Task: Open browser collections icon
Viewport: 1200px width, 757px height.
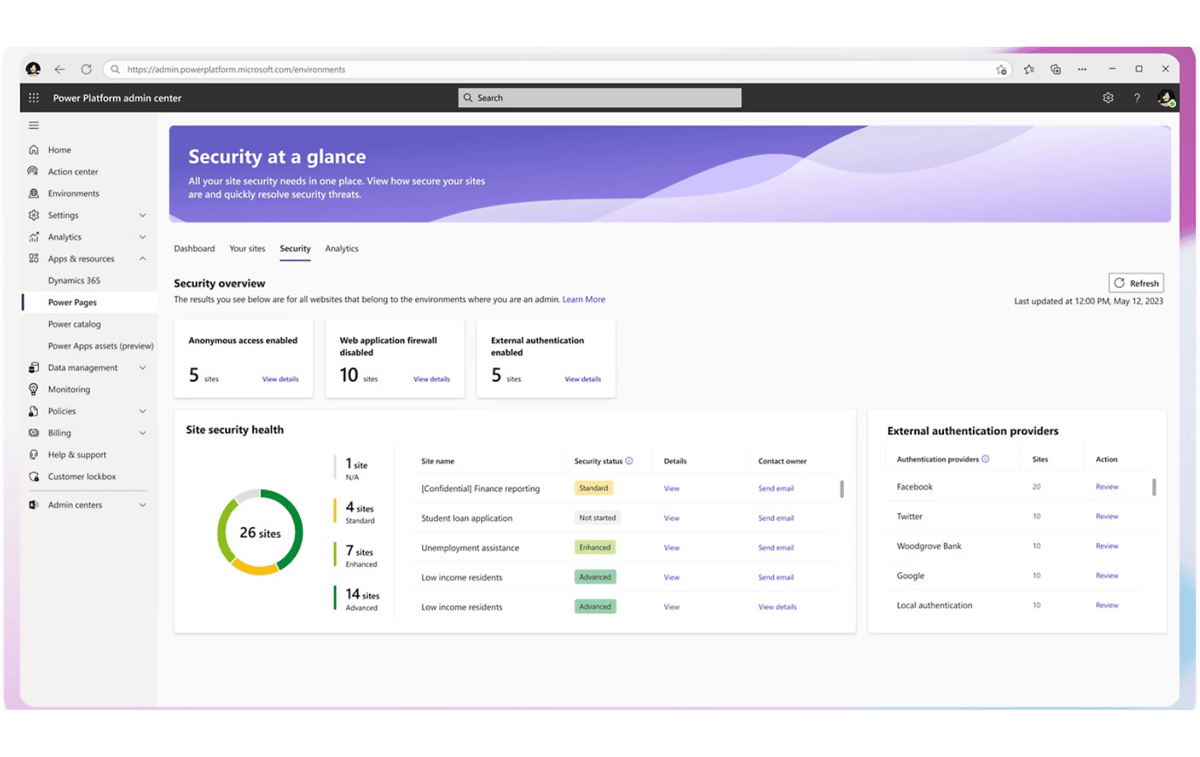Action: click(1056, 69)
